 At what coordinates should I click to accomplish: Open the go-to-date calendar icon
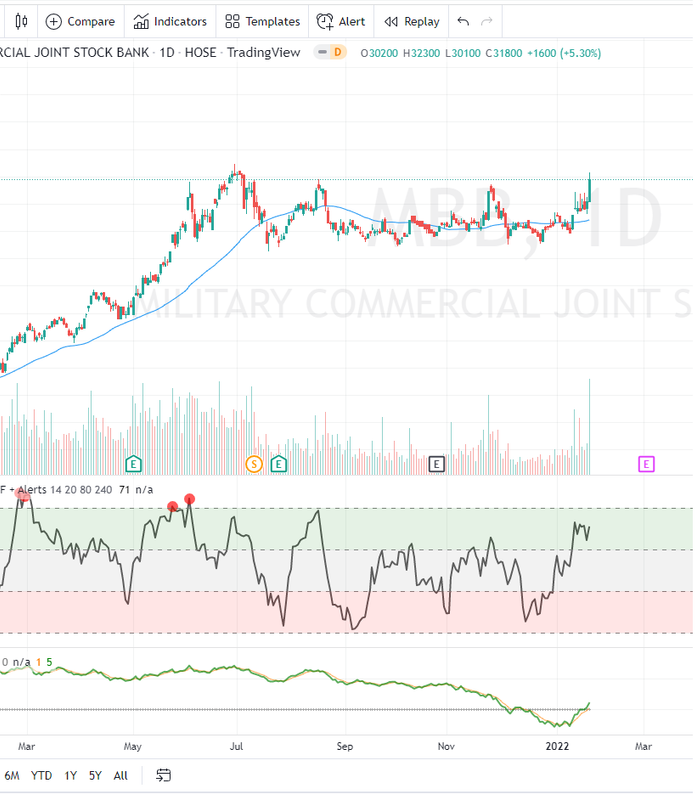point(163,776)
